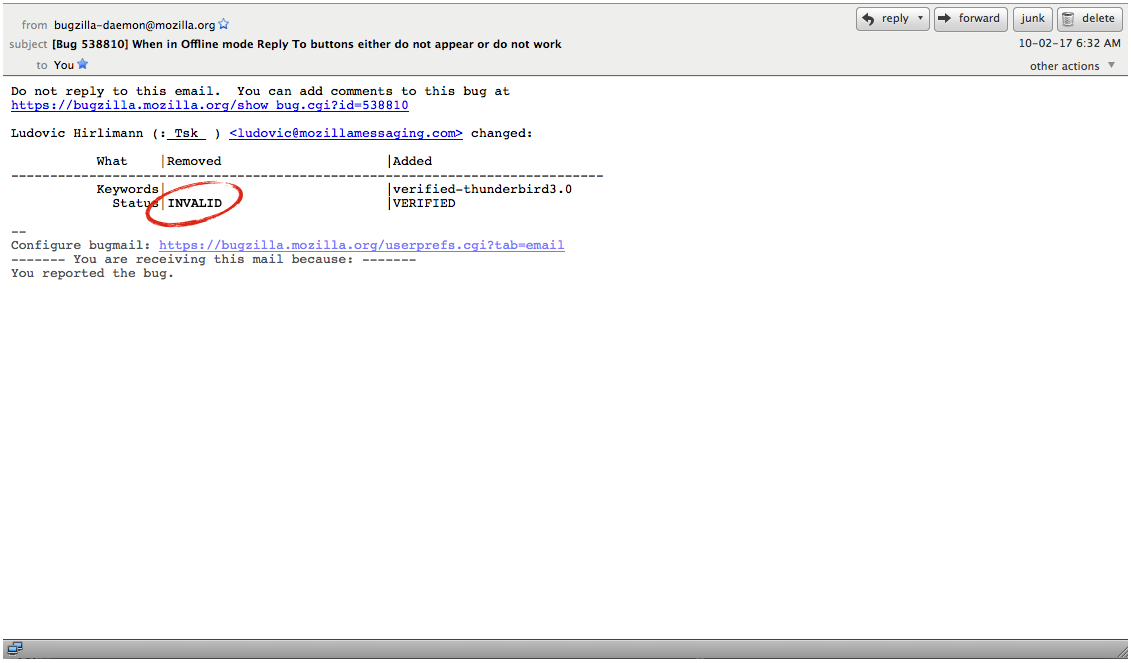This screenshot has height=663, width=1131.
Task: Click the Bug 538810 subject line
Action: [x=306, y=44]
